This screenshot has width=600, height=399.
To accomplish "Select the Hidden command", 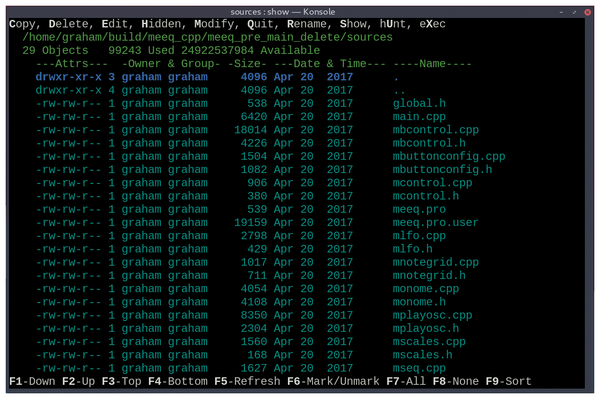I will (161, 24).
